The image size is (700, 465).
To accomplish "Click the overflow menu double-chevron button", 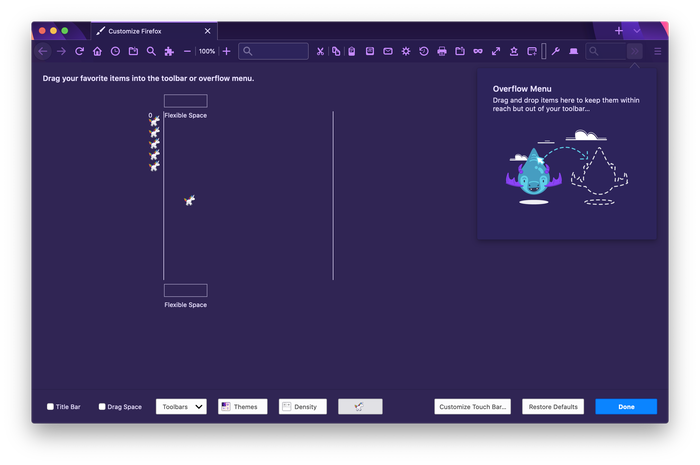I will click(634, 51).
